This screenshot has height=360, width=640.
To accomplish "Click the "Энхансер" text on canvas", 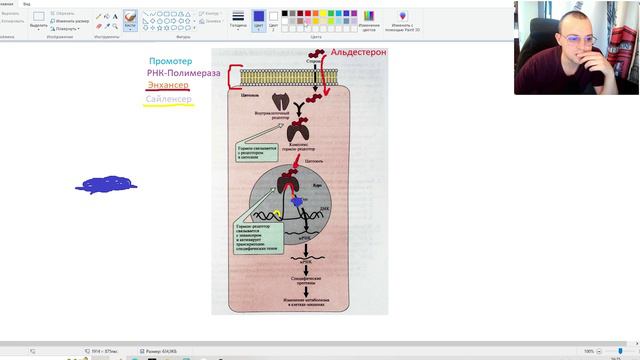I will (x=168, y=85).
